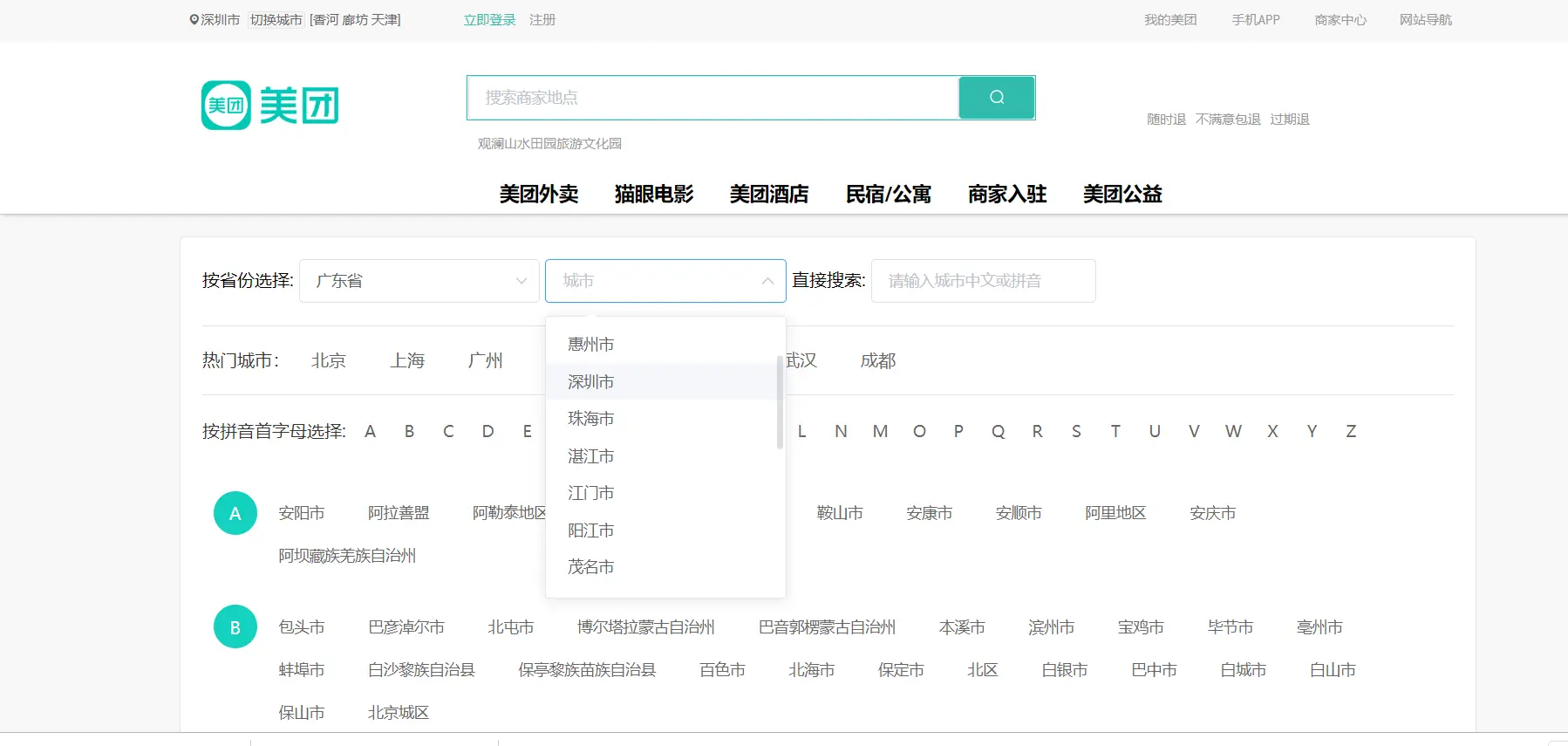The width and height of the screenshot is (1568, 746).
Task: Click the location pin icon beside 深圳市
Action: point(194,19)
